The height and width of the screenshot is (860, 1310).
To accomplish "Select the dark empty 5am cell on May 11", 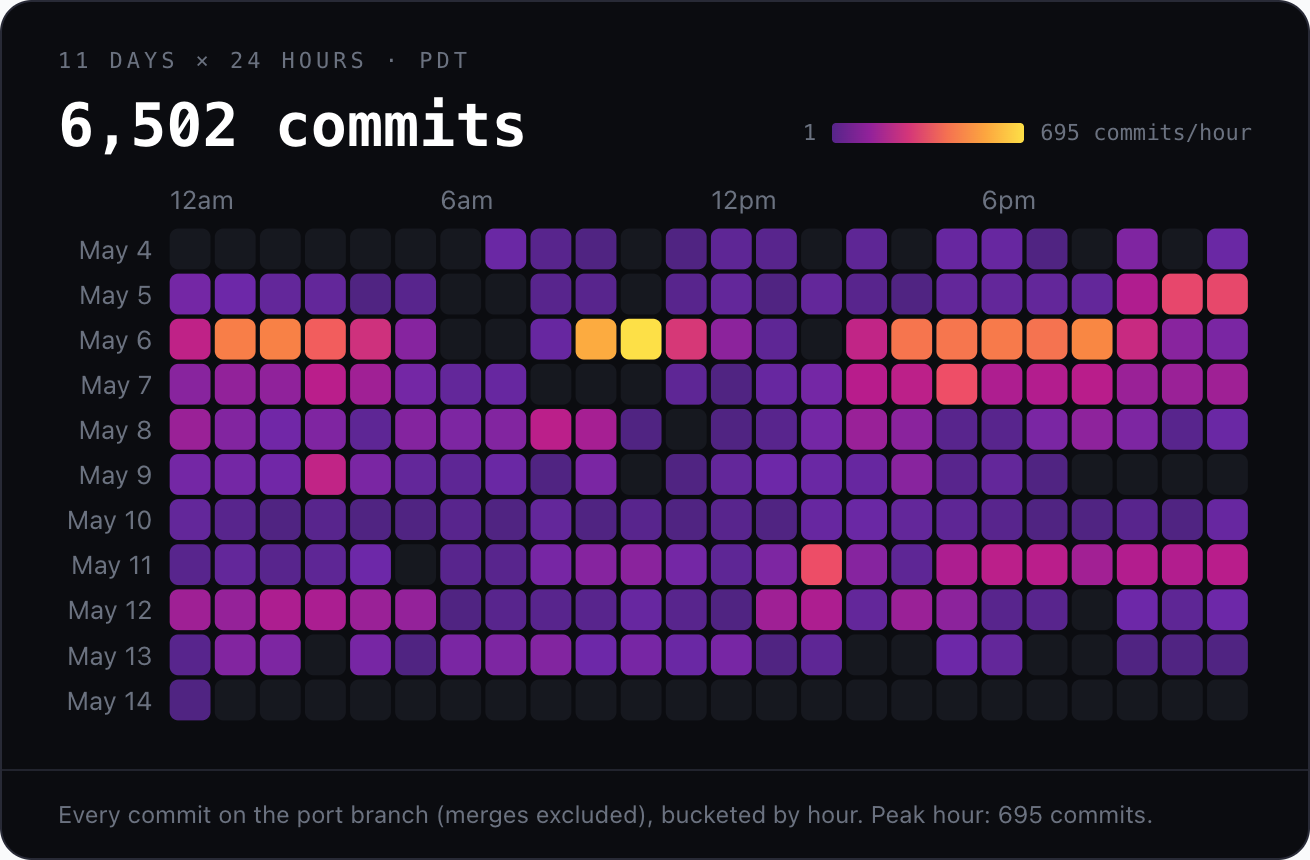I will tap(416, 564).
